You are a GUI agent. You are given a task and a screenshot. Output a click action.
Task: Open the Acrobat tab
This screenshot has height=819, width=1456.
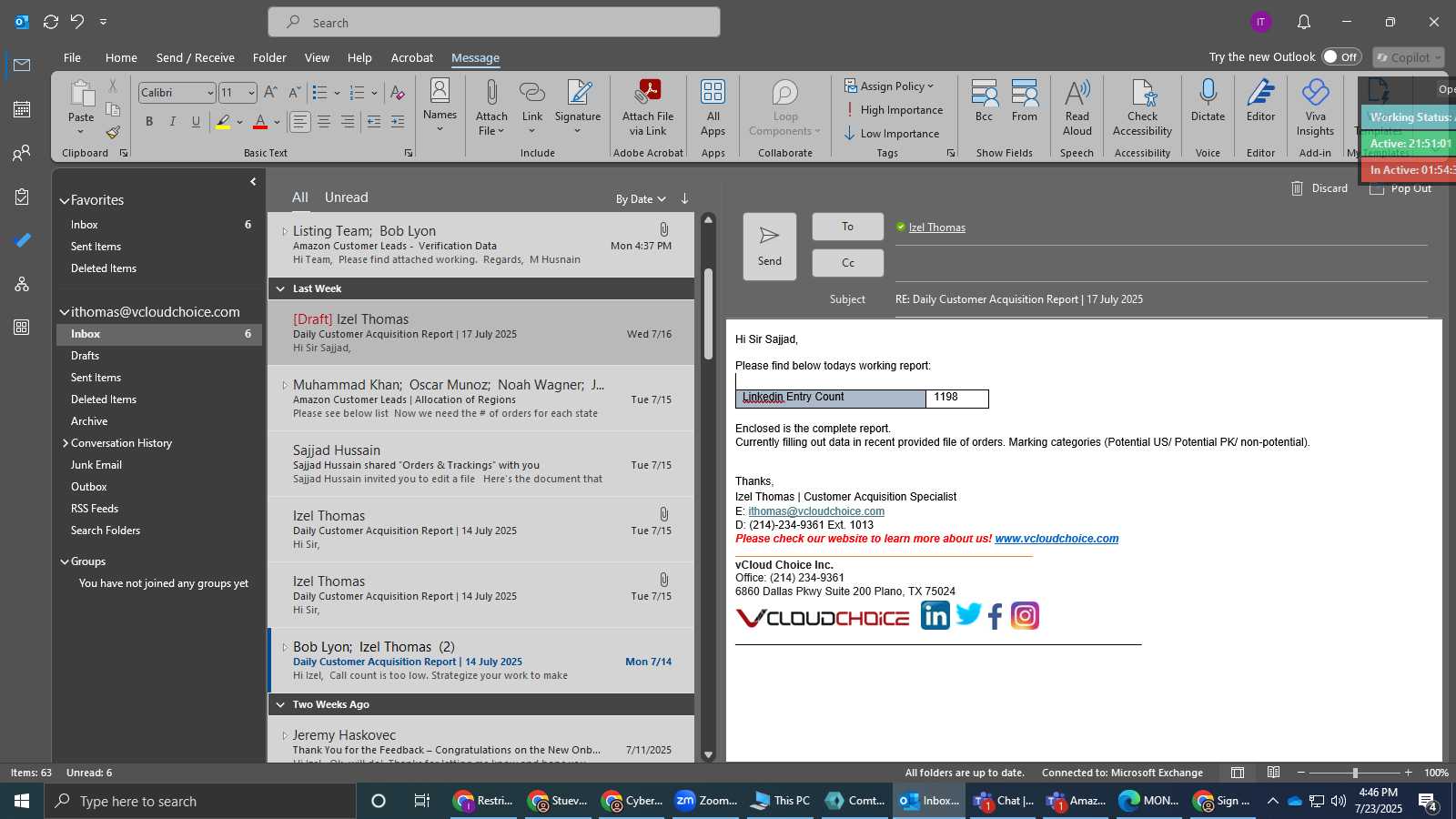412,57
